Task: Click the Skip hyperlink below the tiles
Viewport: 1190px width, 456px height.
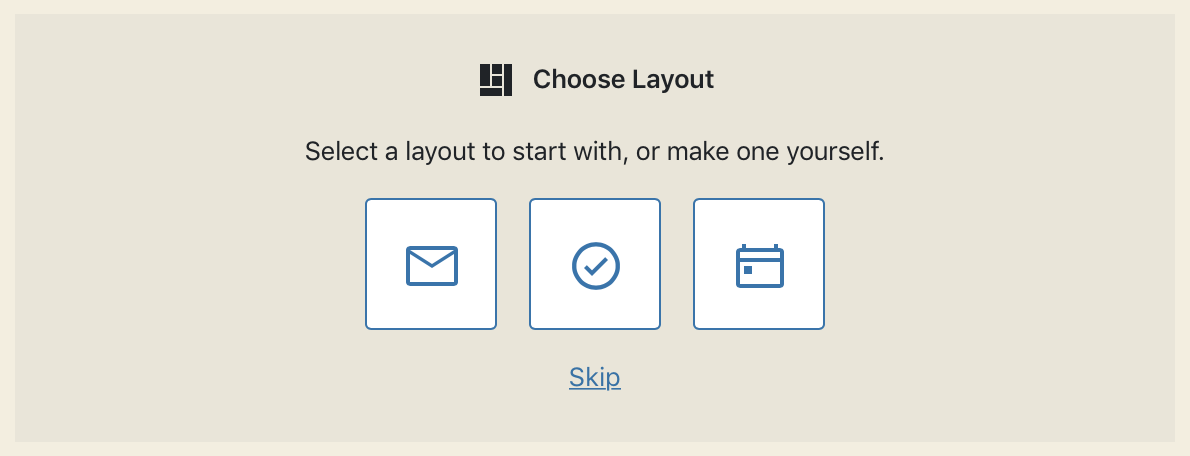Action: click(x=595, y=377)
